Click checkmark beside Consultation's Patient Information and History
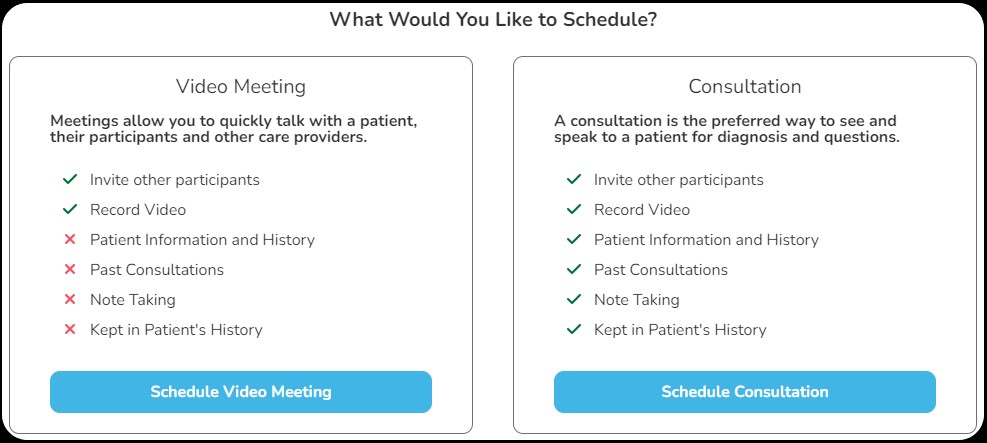Viewport: 987px width, 443px height. pyautogui.click(x=574, y=240)
